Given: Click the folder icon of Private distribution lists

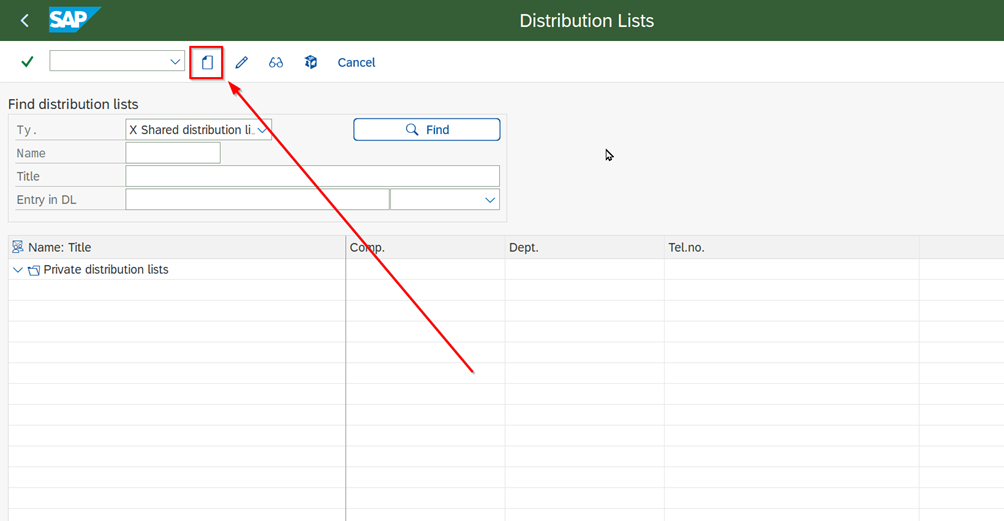Looking at the screenshot, I should [x=34, y=270].
